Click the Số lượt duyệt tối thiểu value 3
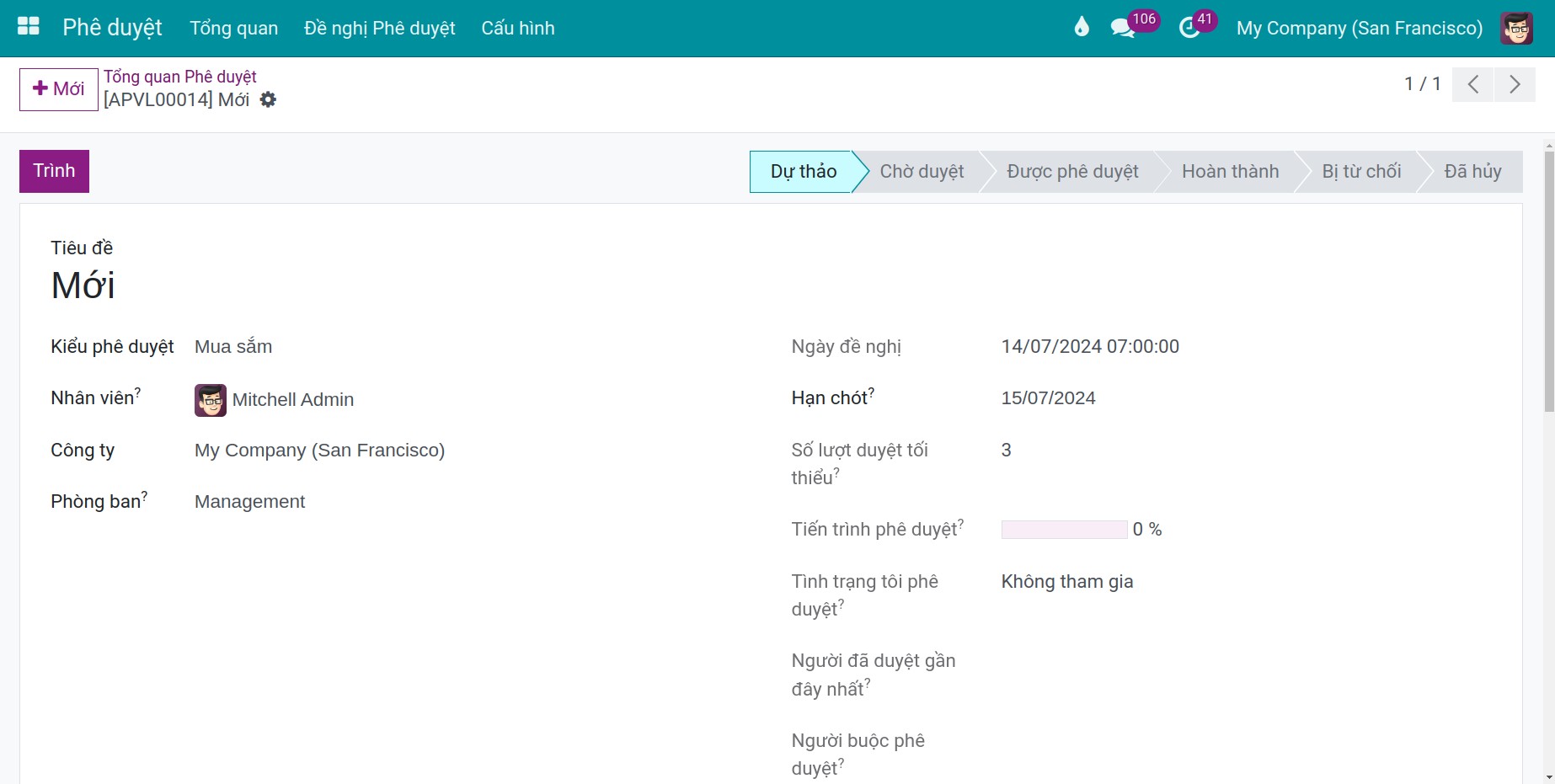This screenshot has width=1555, height=784. tap(1006, 451)
